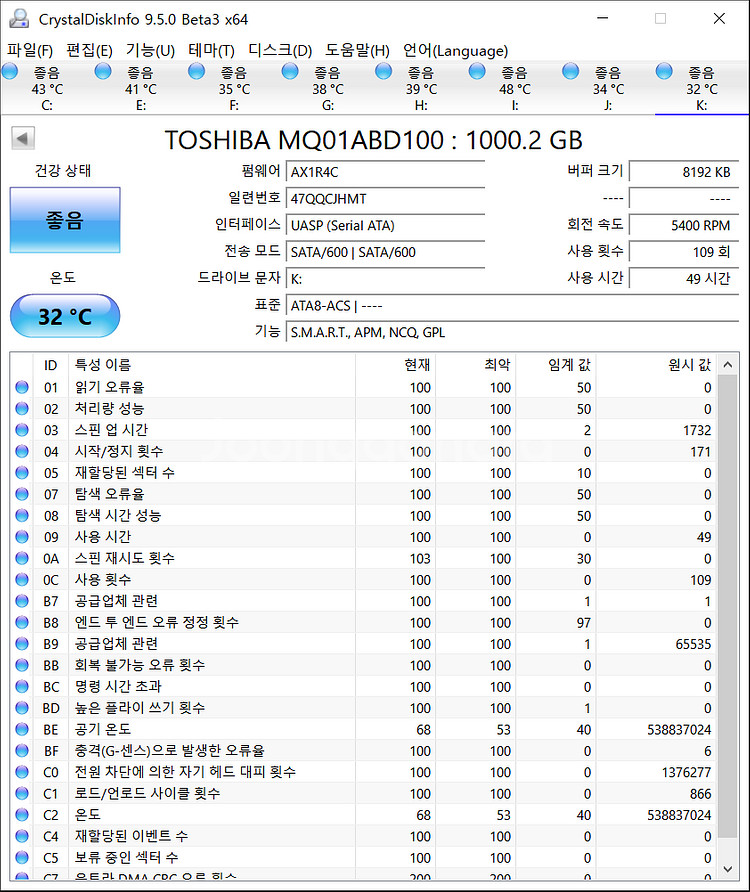This screenshot has height=892, width=750.
Task: Select the row BF 충격(G-센스) 오류율
Action: coord(364,751)
